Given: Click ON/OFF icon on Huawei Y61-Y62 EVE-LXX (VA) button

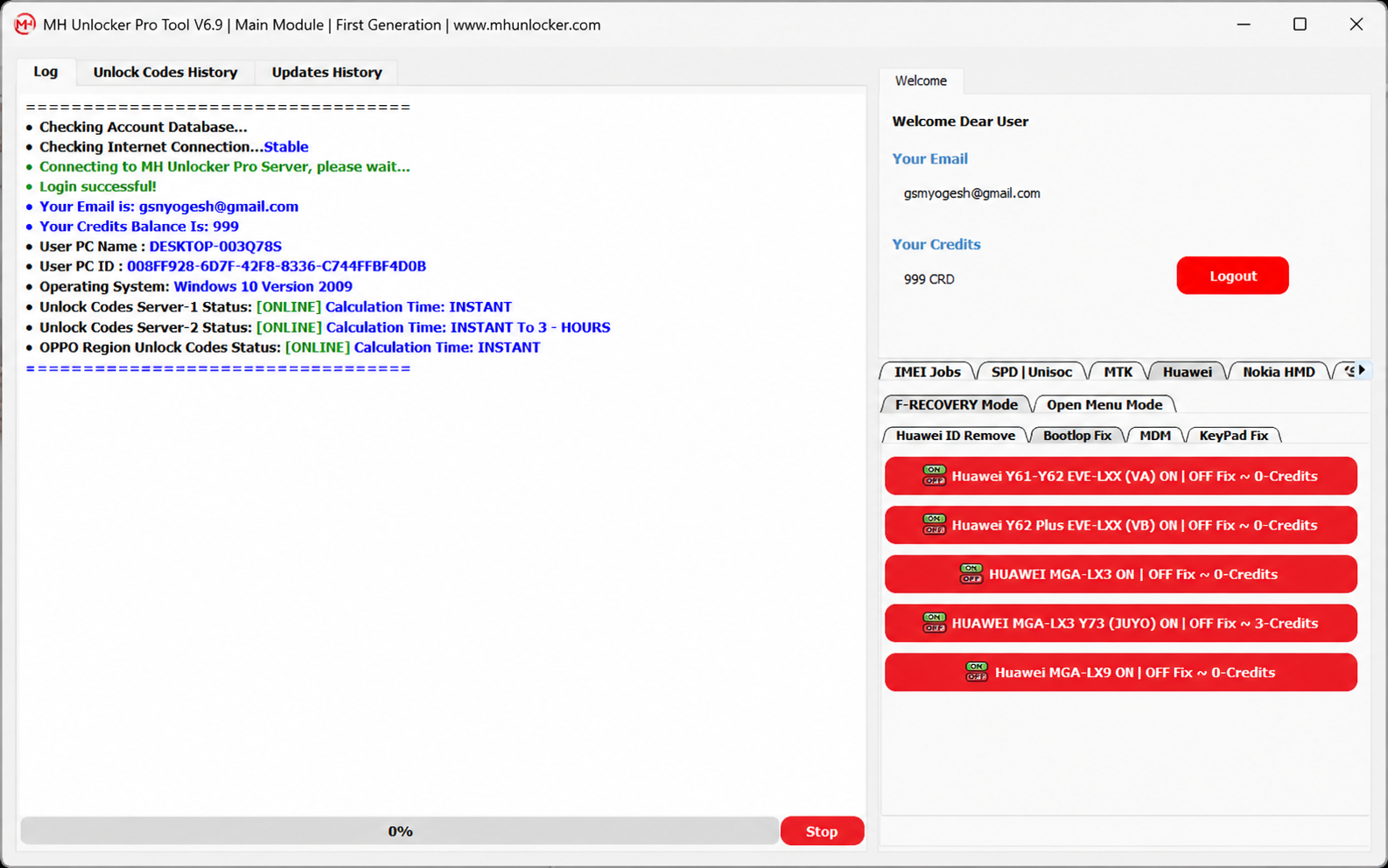Looking at the screenshot, I should pyautogui.click(x=934, y=476).
